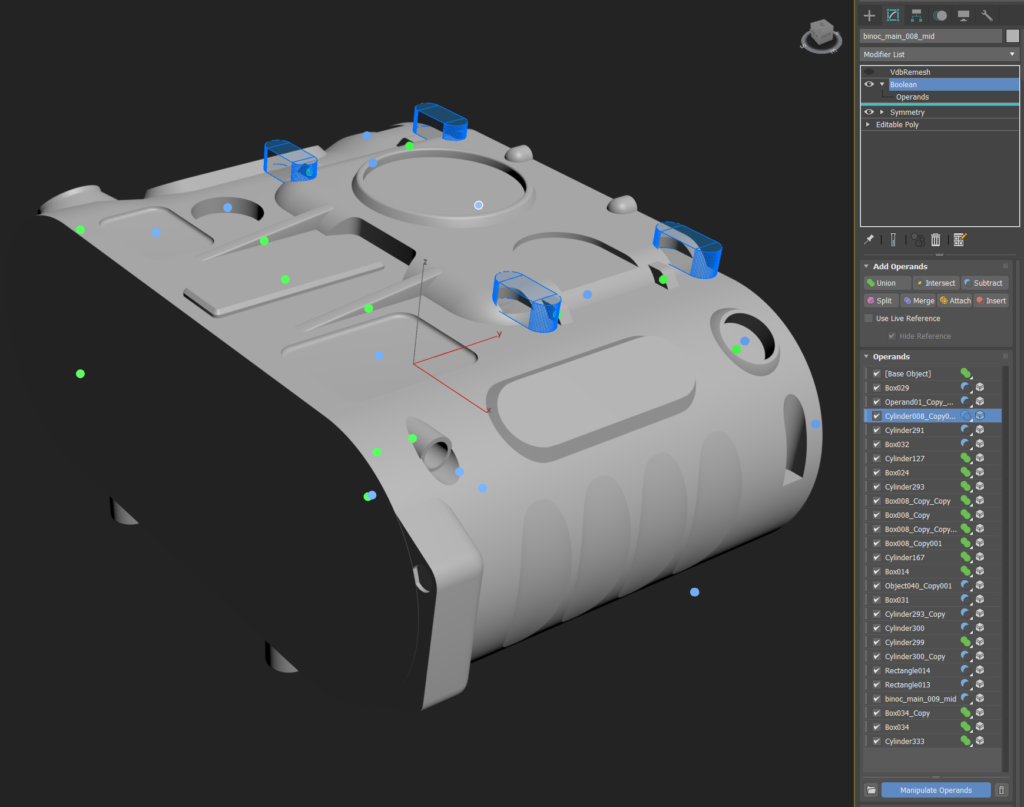Click the folder icon beside Manipulate Operands
This screenshot has height=807, width=1024.
click(871, 790)
